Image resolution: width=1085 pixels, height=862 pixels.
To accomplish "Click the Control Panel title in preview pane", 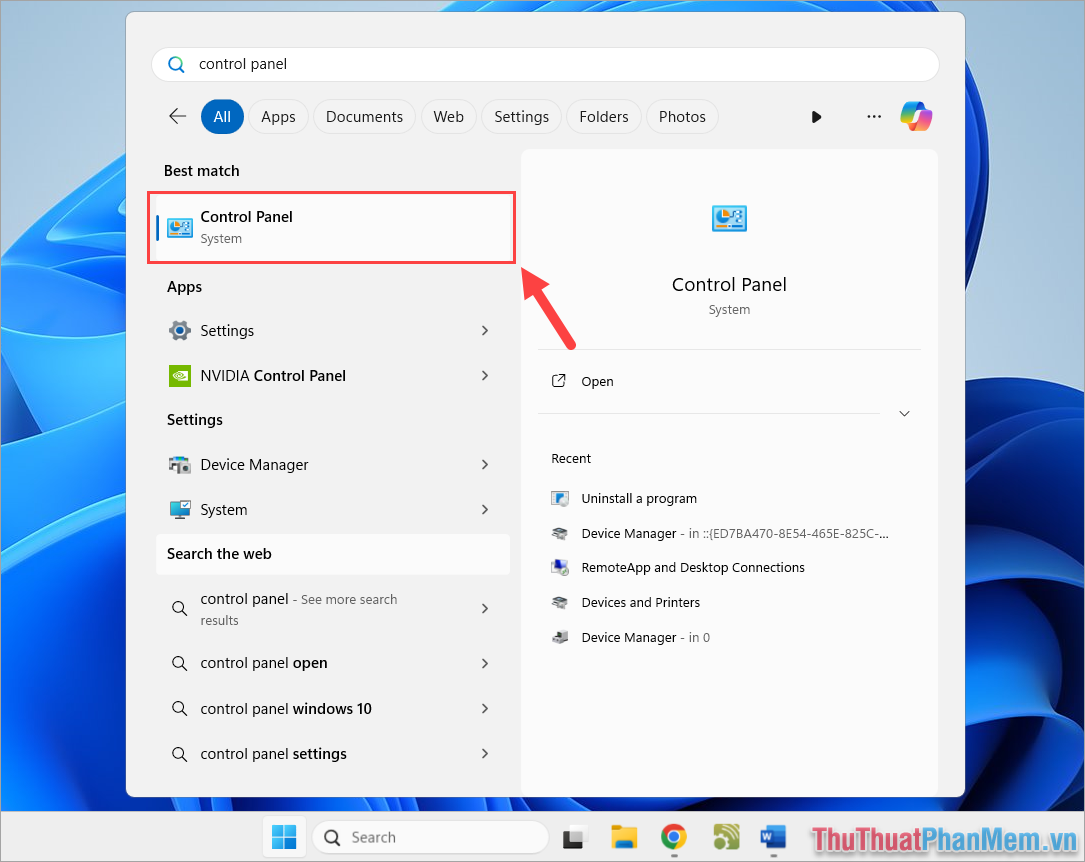I will click(x=729, y=285).
